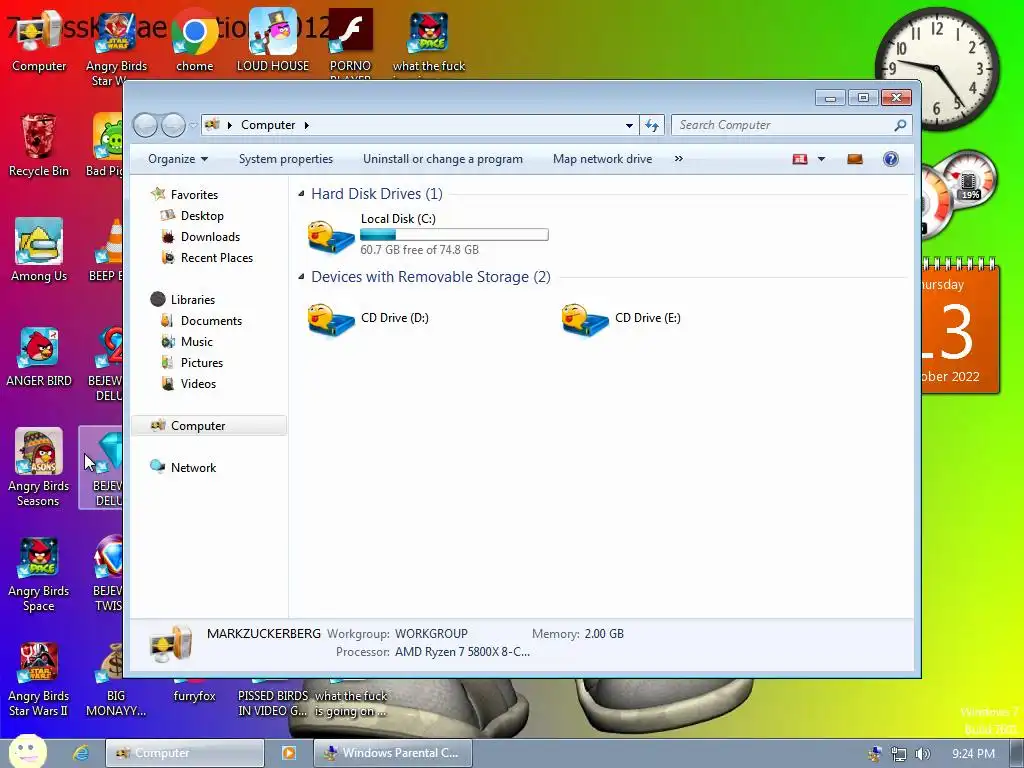Open the BIG MONAYY desktop shortcut
1024x768 pixels.
(116, 679)
